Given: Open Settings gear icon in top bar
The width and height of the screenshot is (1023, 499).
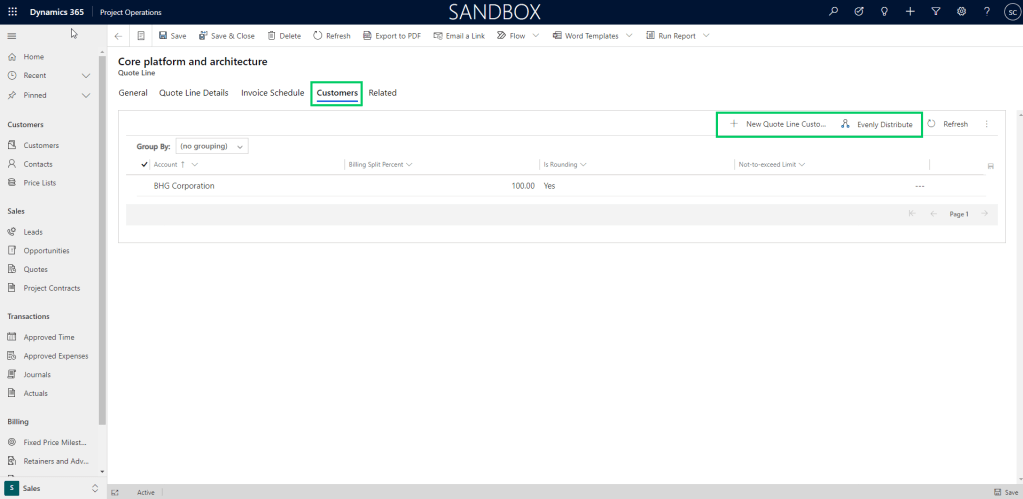Looking at the screenshot, I should (961, 12).
